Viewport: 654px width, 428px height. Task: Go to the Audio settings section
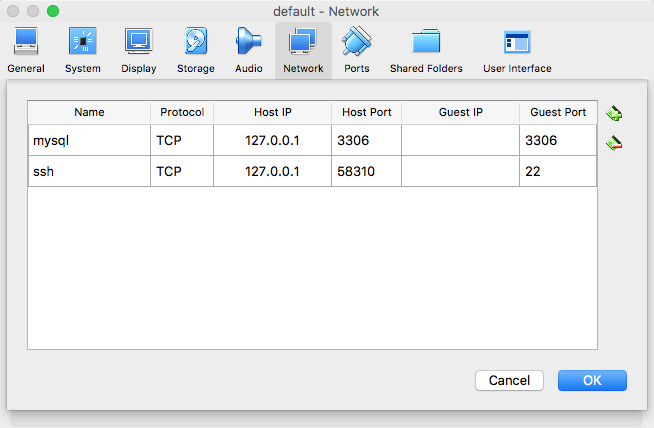[248, 50]
